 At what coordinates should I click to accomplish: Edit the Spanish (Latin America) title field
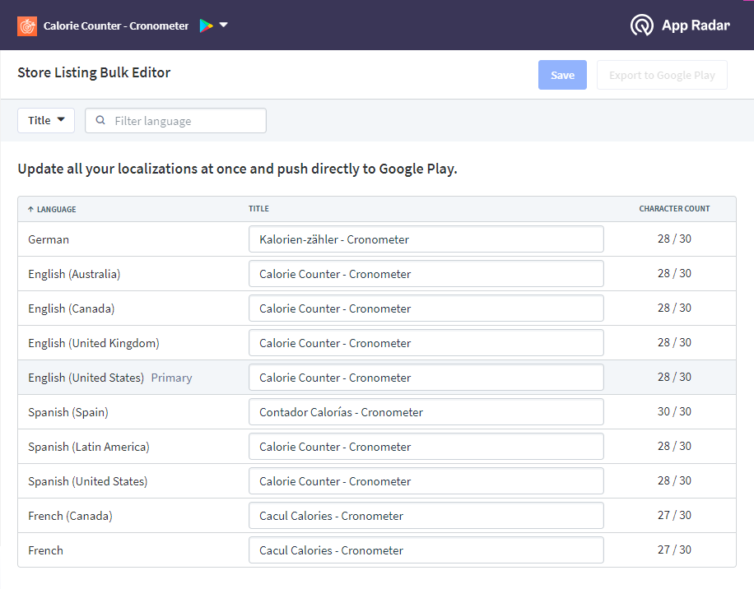[x=426, y=447]
